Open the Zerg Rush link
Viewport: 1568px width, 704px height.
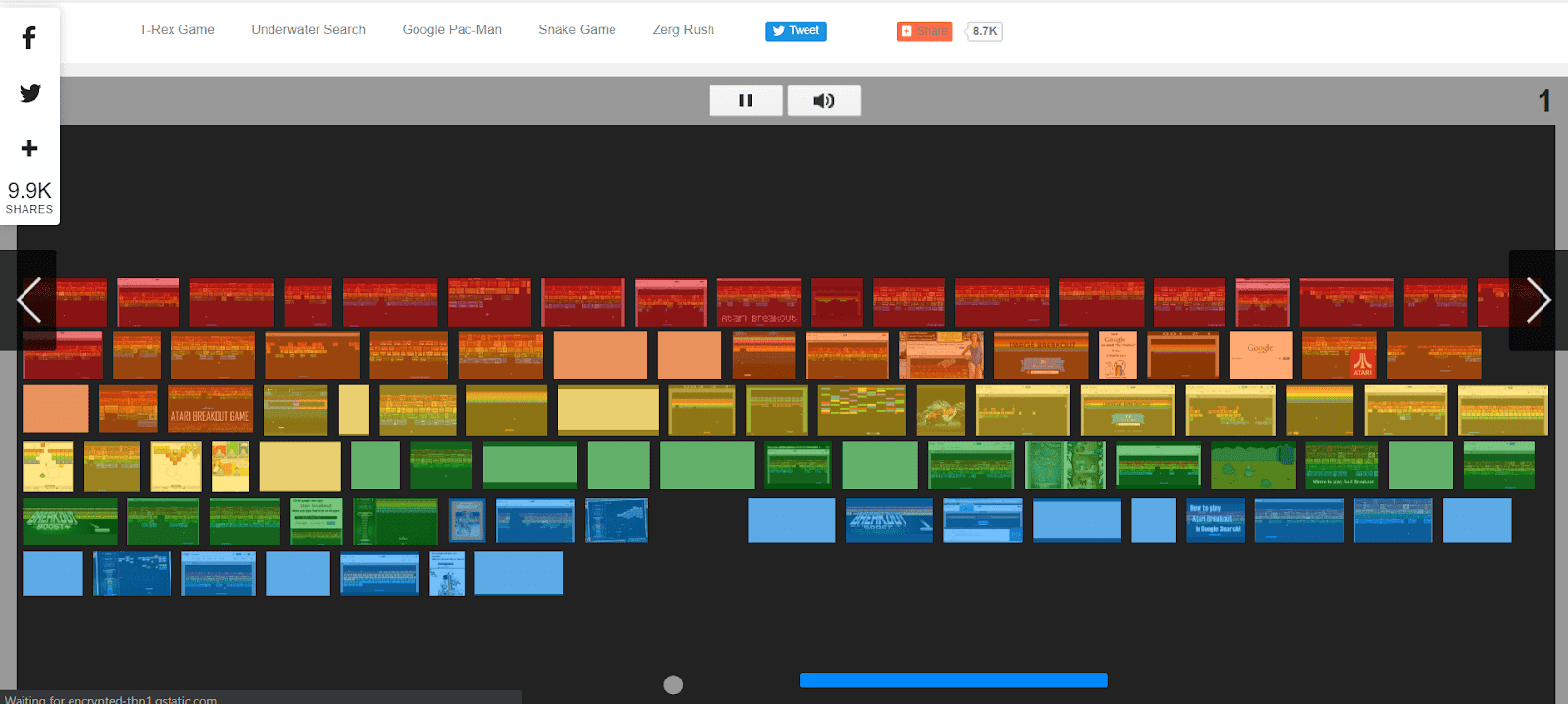pos(683,30)
